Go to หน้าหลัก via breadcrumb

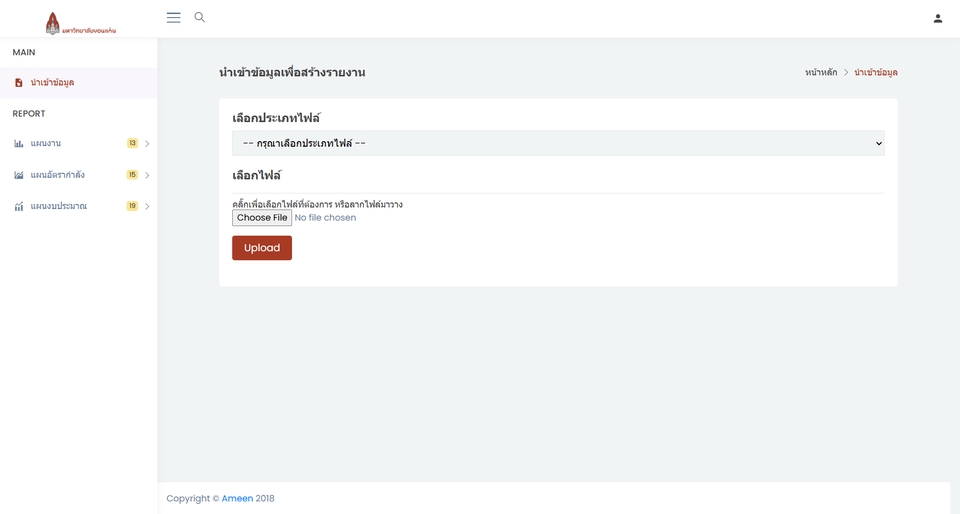tap(820, 73)
